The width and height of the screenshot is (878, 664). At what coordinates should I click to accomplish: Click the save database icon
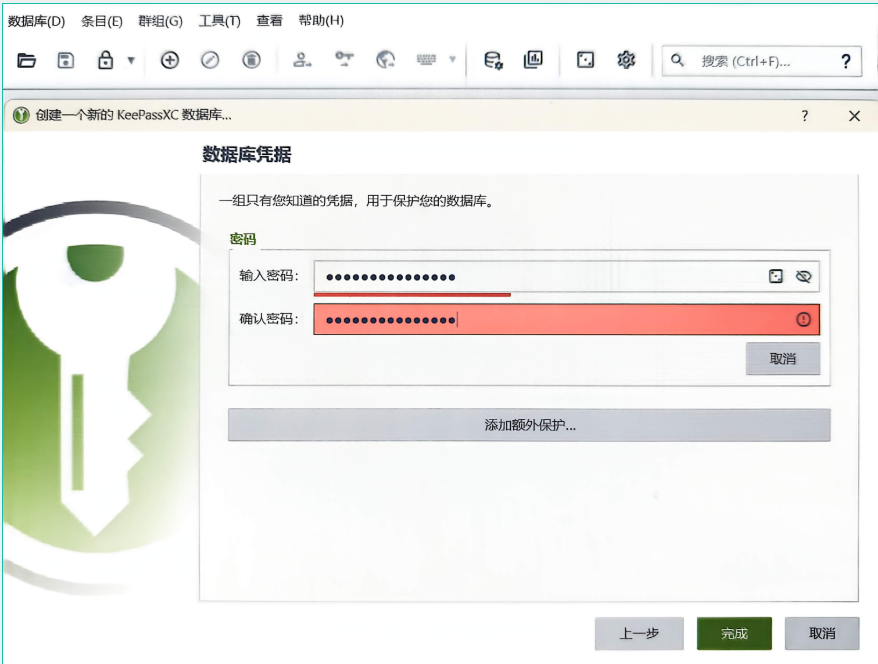tap(66, 60)
